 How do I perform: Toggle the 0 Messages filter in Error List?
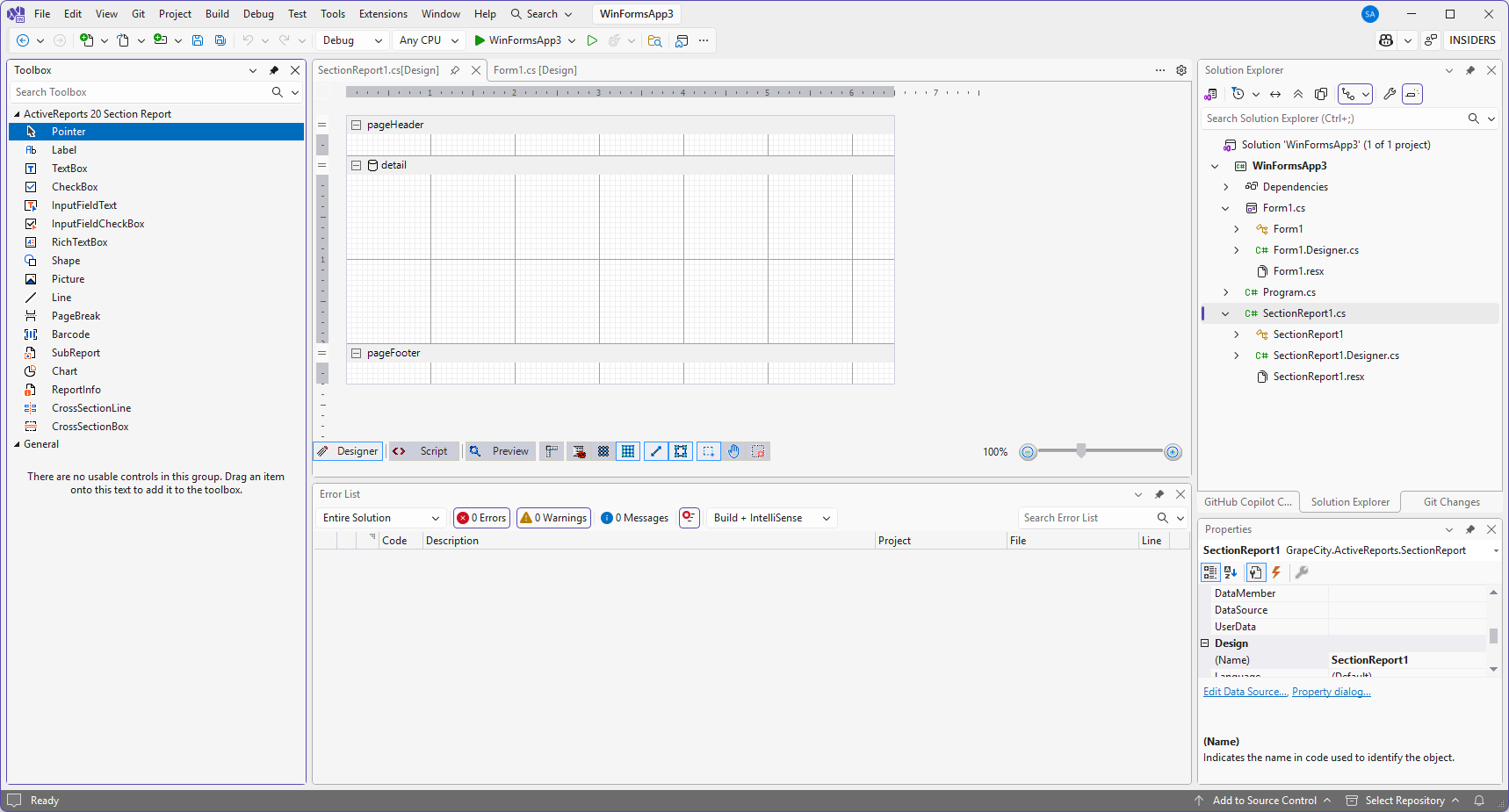pyautogui.click(x=634, y=518)
